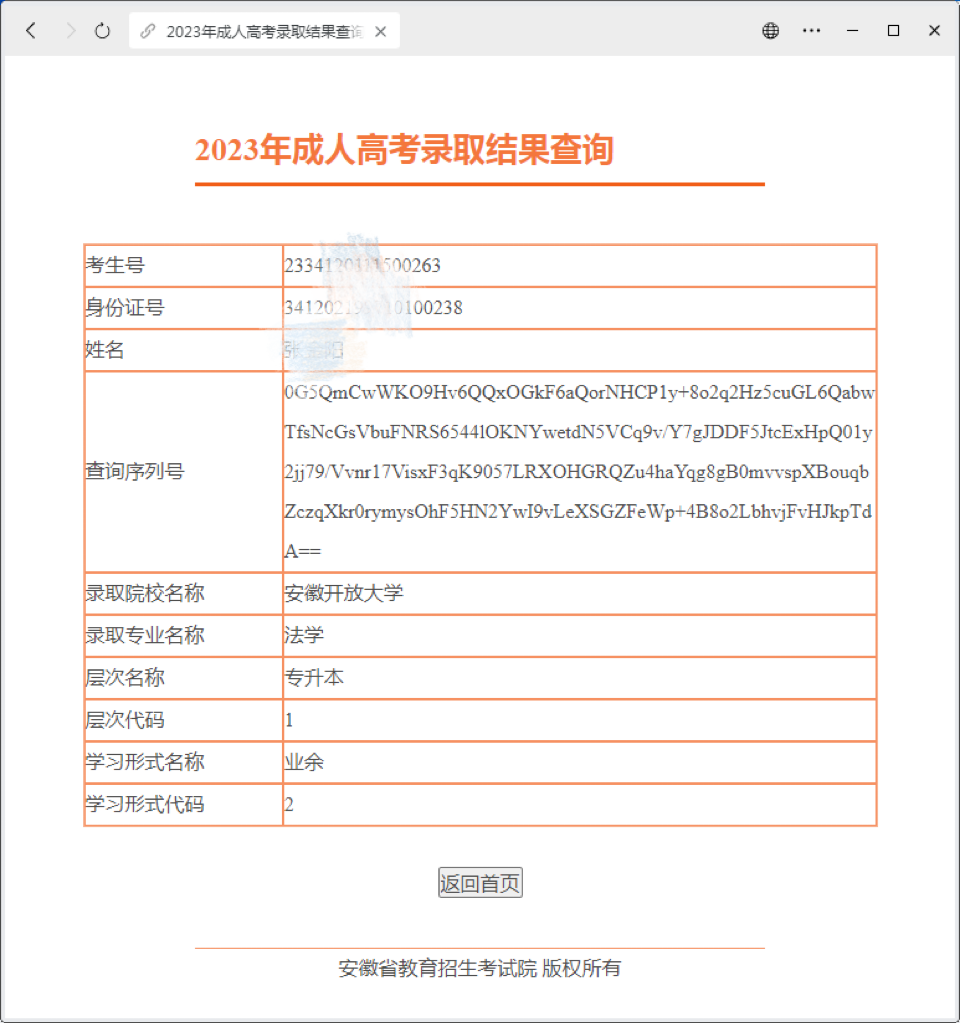Click the footer text 安徽省教育招生考试院 版权所有
960x1023 pixels.
pos(480,968)
